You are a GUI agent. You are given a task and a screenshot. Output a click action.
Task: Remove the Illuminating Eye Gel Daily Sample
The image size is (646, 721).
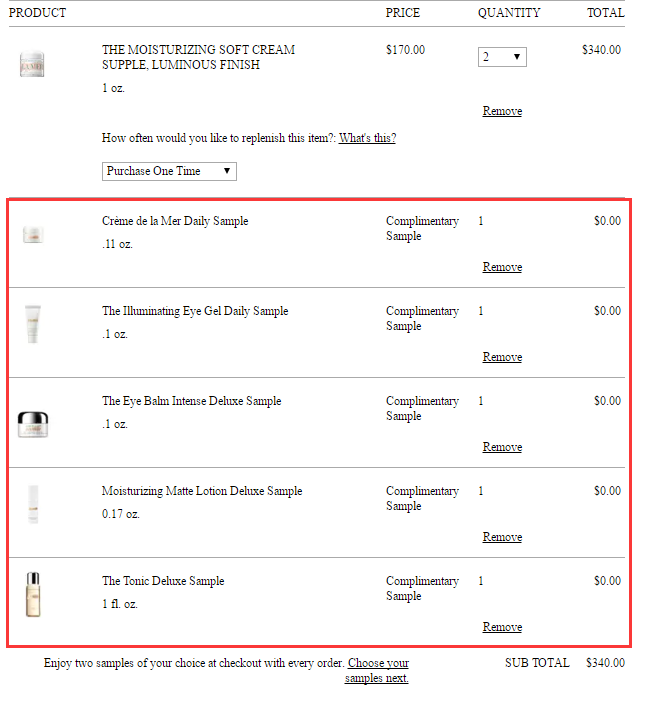coord(502,357)
